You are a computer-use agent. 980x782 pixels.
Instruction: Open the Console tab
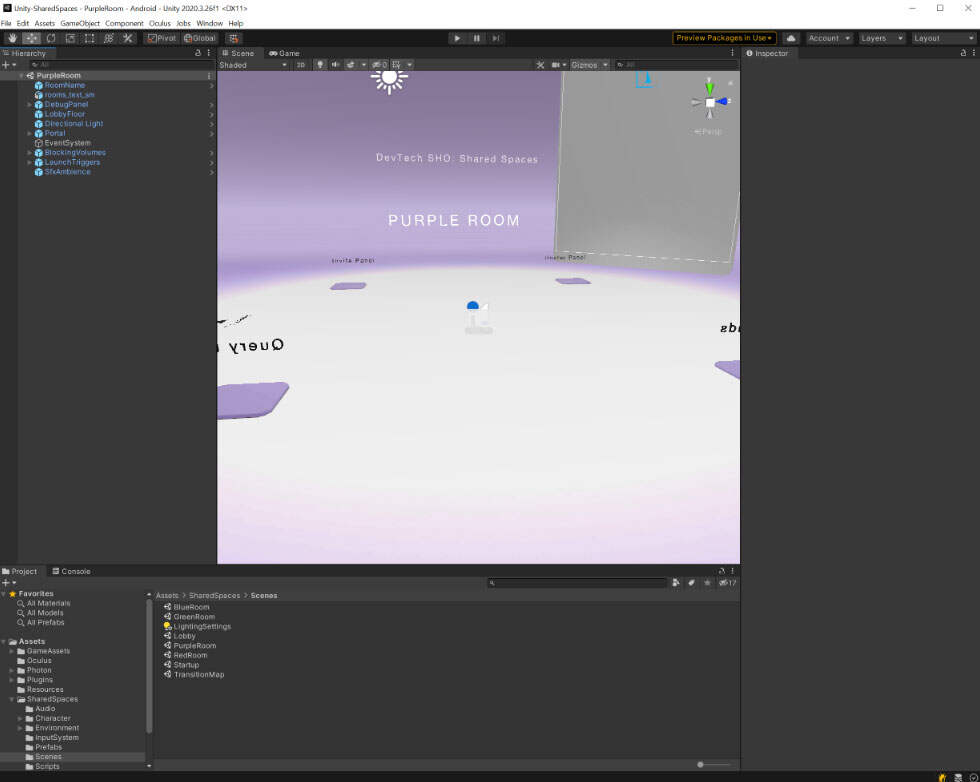click(x=71, y=571)
